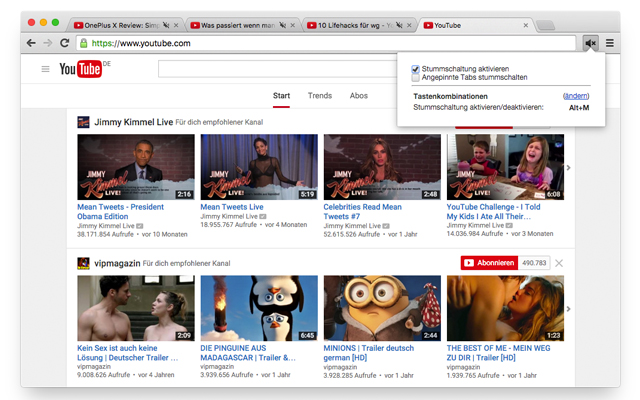Open the Chrome hamburger menu
Image resolution: width=640 pixels, height=400 pixels.
610,43
